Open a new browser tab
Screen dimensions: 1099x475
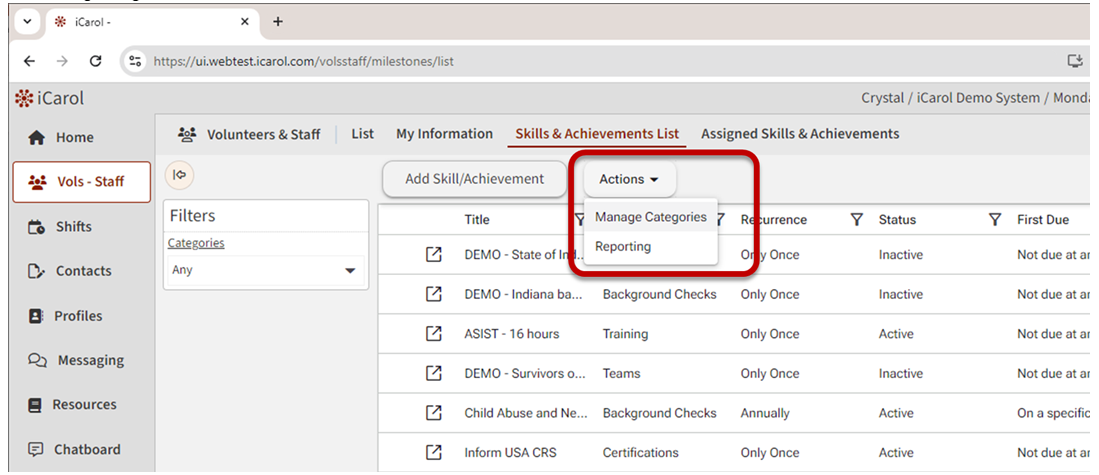(x=278, y=21)
